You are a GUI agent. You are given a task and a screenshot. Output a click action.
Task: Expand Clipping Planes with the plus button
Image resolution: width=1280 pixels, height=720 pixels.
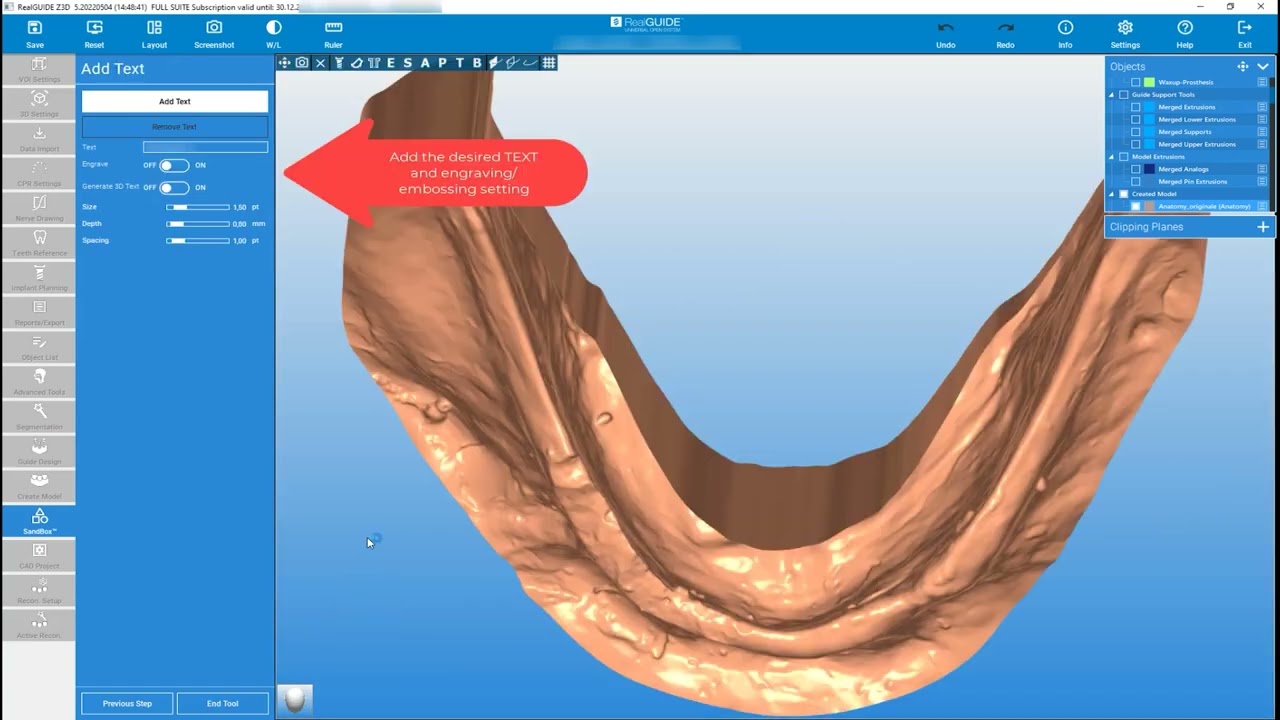[x=1263, y=227]
